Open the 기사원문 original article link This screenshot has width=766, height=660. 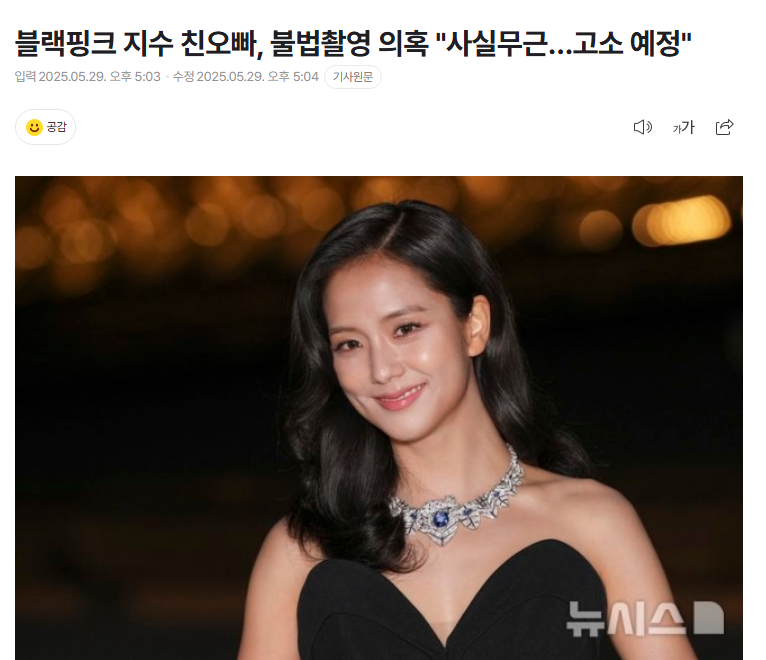click(x=353, y=77)
